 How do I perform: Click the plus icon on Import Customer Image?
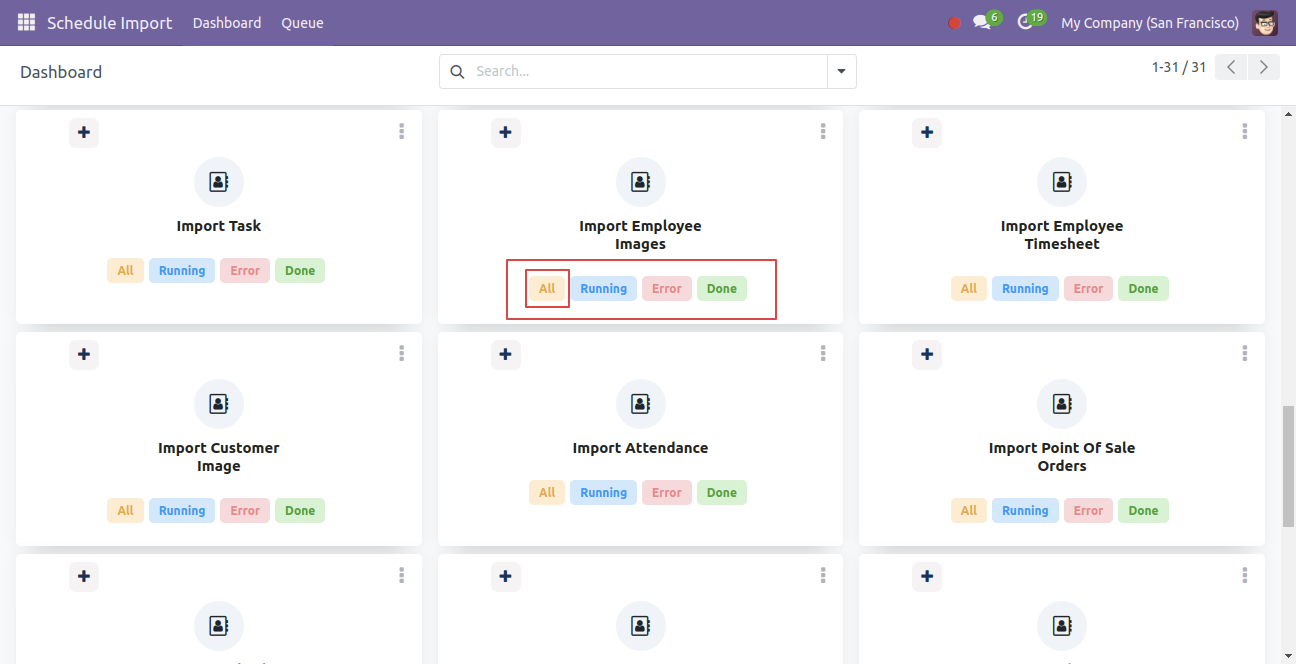(x=84, y=354)
